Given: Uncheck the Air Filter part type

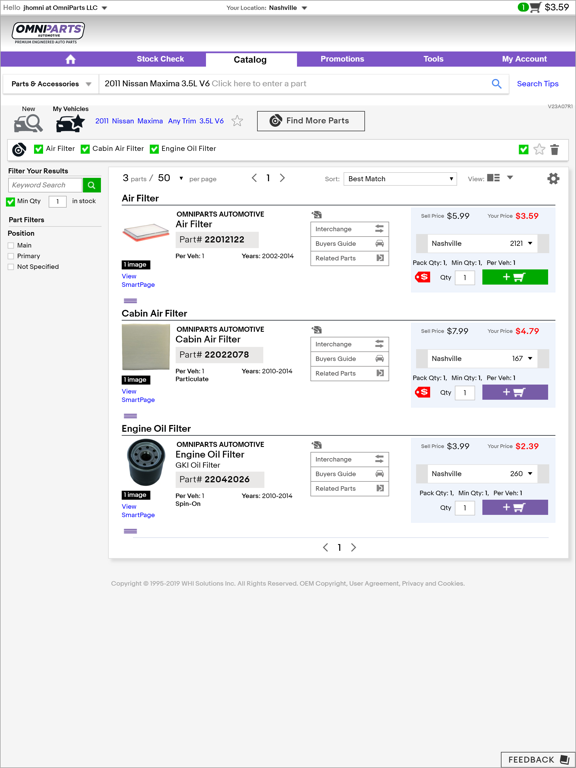Looking at the screenshot, I should [x=38, y=149].
